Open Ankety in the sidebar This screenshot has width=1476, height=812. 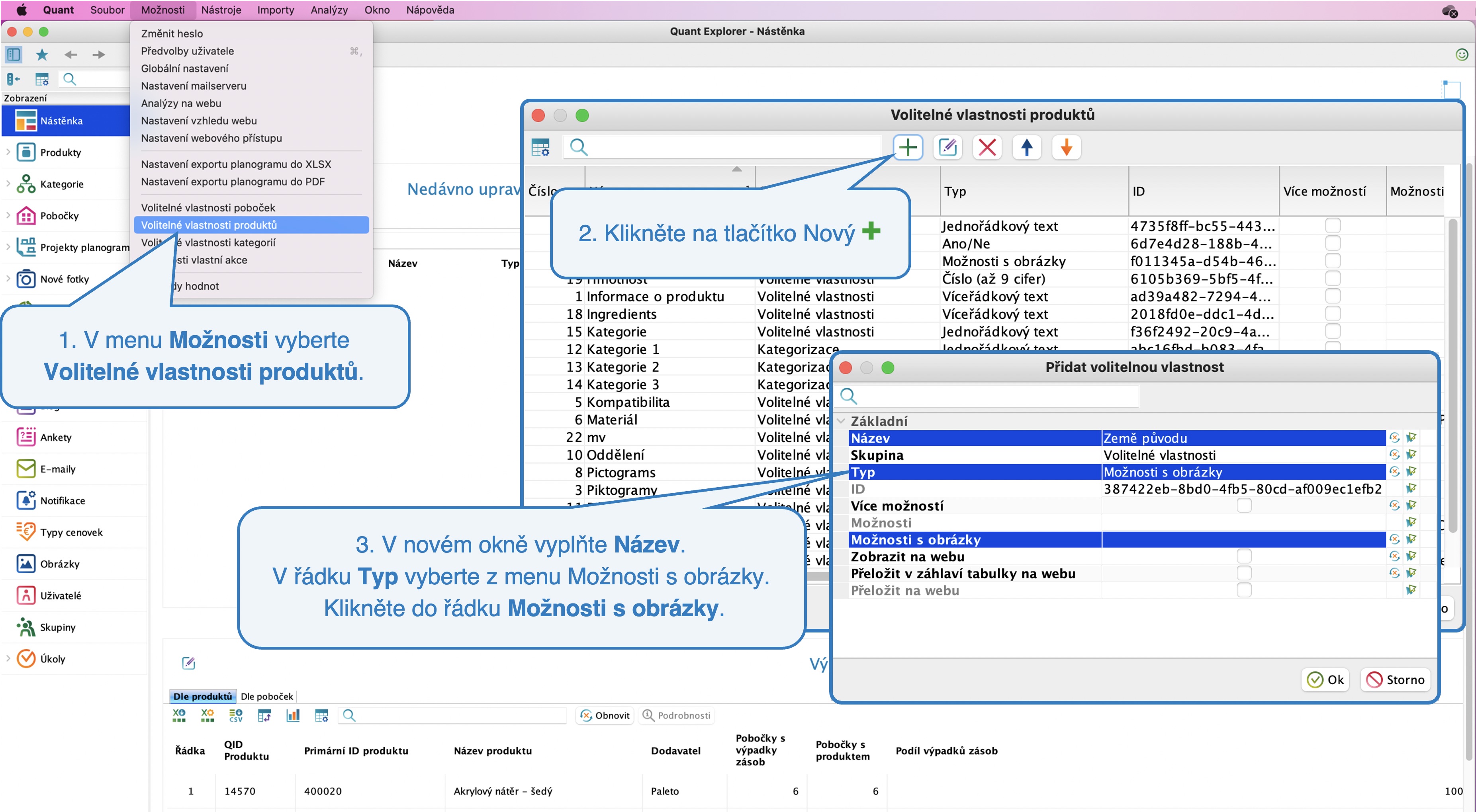56,437
